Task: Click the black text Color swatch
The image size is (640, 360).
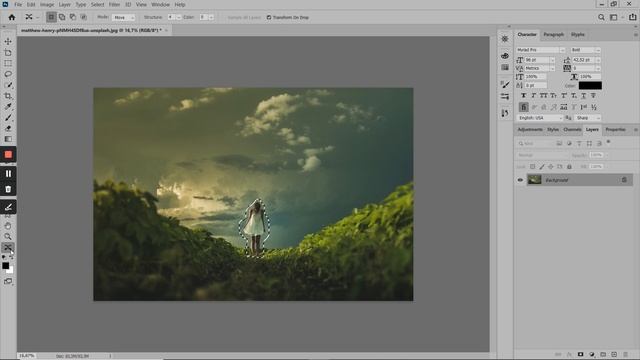Action: coord(590,85)
